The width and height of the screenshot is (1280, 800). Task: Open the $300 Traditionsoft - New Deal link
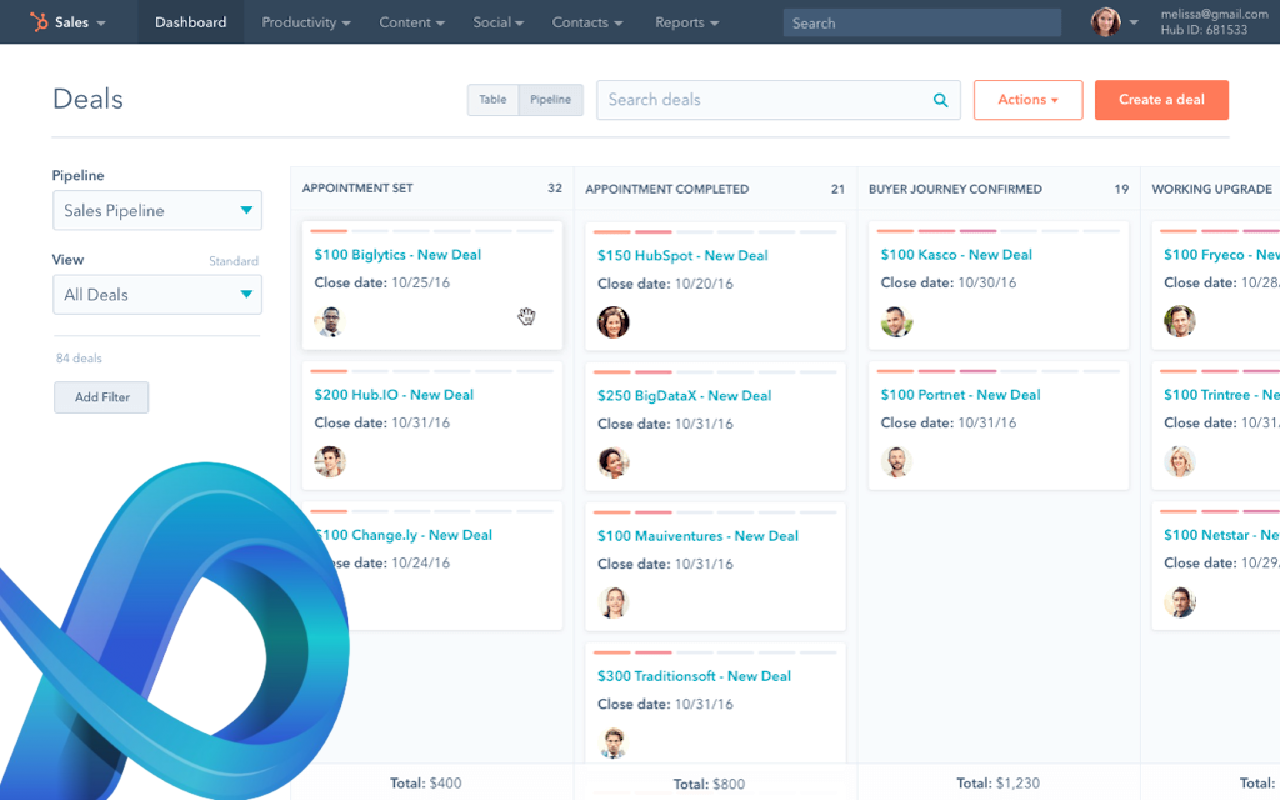coord(694,676)
